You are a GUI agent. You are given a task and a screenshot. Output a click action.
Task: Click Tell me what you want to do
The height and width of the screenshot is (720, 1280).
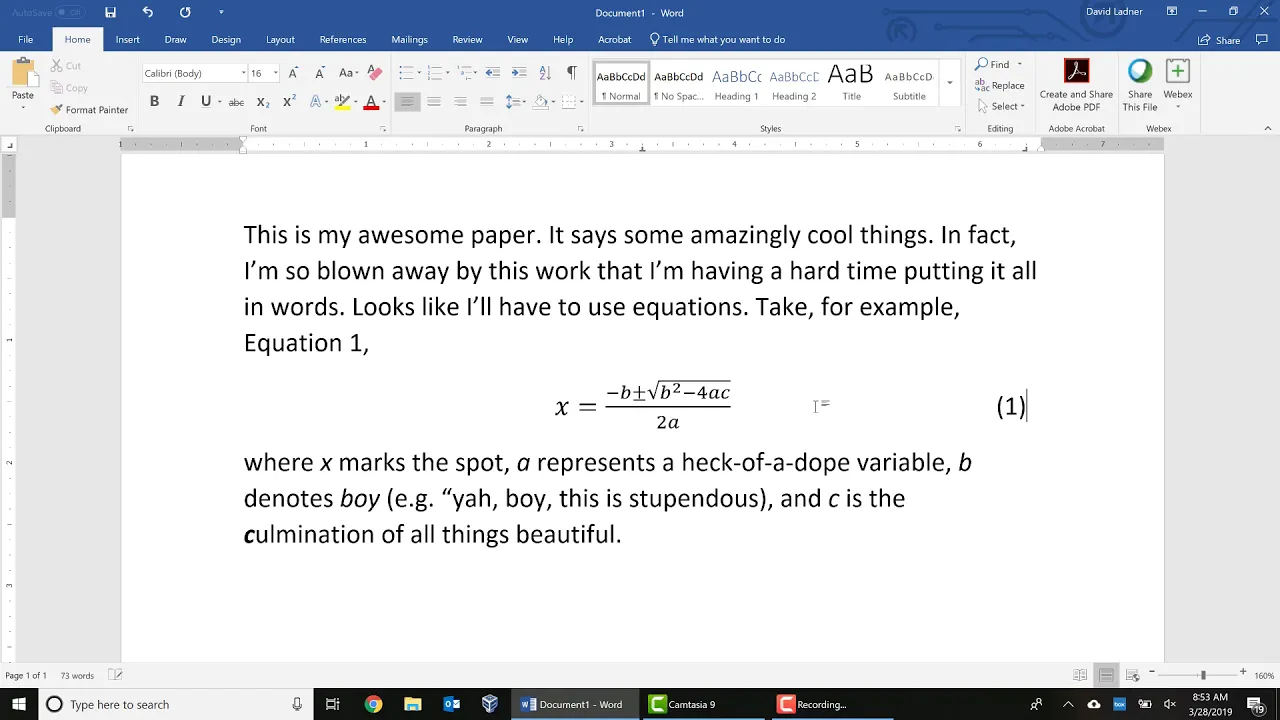[717, 39]
